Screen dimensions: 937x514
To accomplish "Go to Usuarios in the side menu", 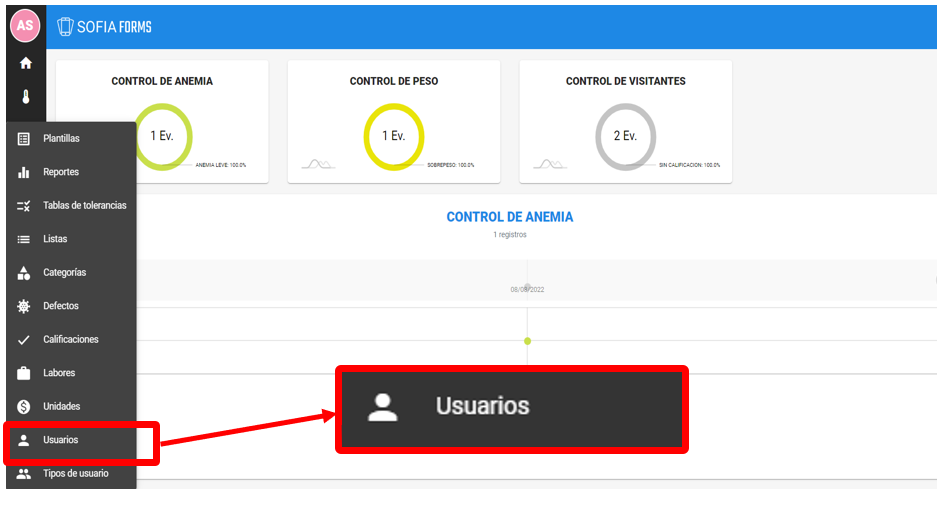I will [60, 440].
